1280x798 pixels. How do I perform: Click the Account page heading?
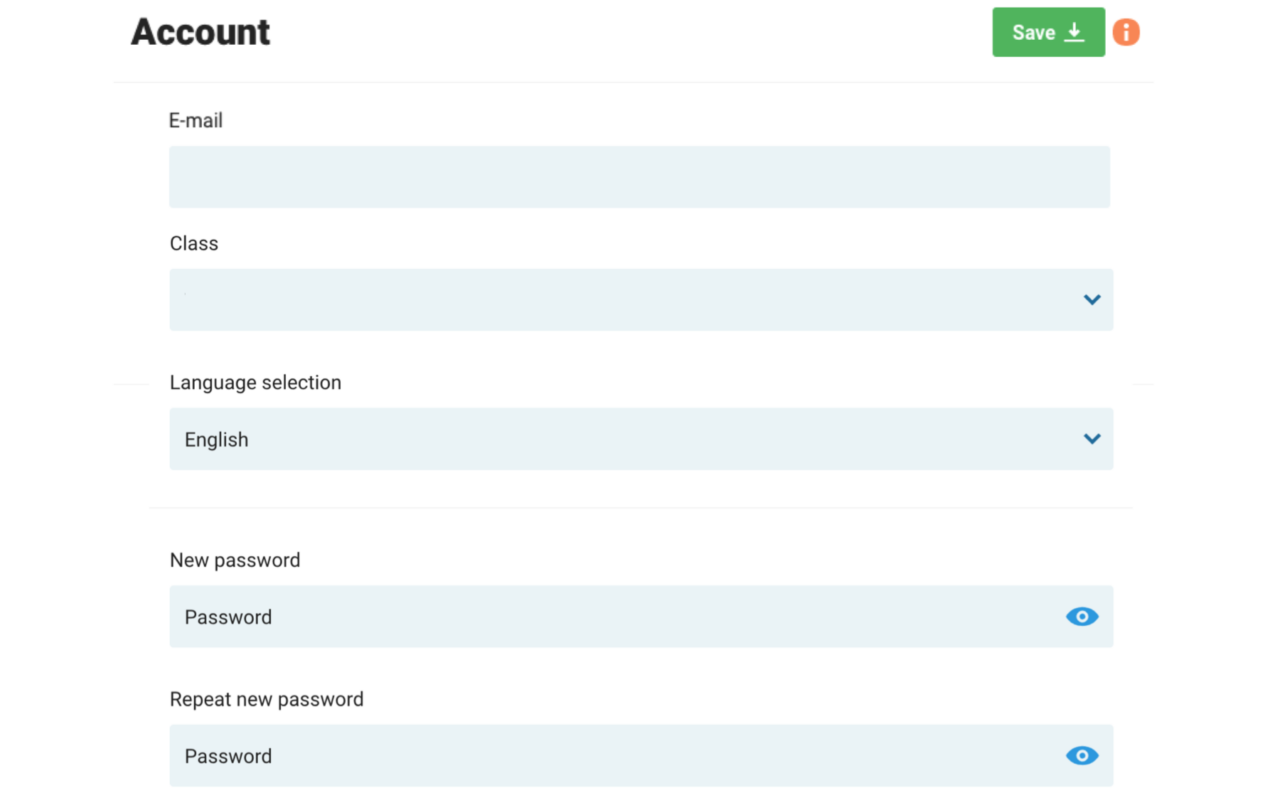point(200,32)
